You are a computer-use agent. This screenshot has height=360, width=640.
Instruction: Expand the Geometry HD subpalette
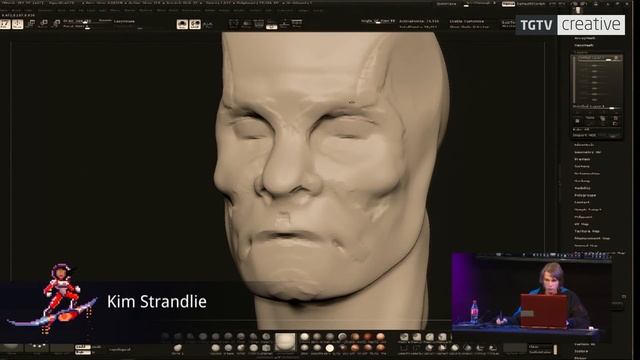click(588, 152)
